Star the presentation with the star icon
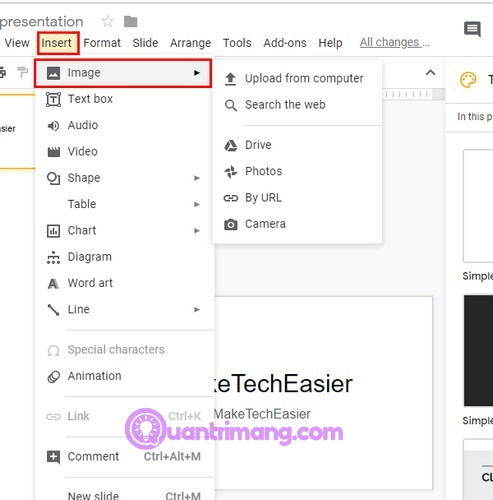The width and height of the screenshot is (493, 500). (107, 22)
